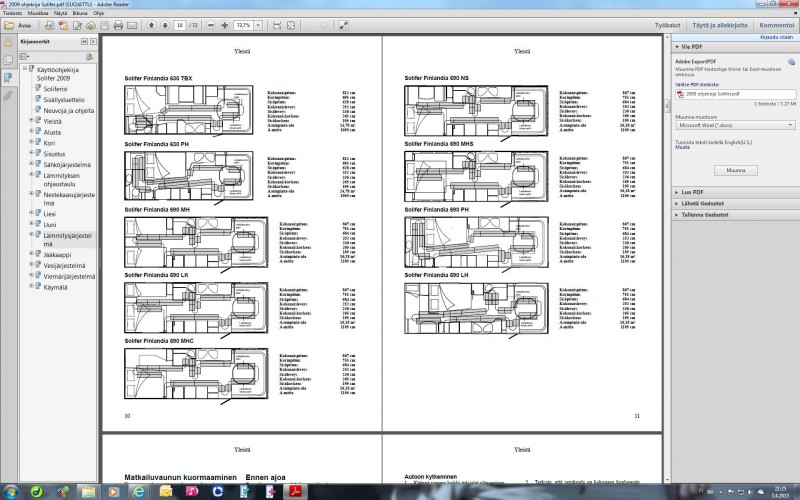
Task: Open the Näytä menu
Action: 61,13
